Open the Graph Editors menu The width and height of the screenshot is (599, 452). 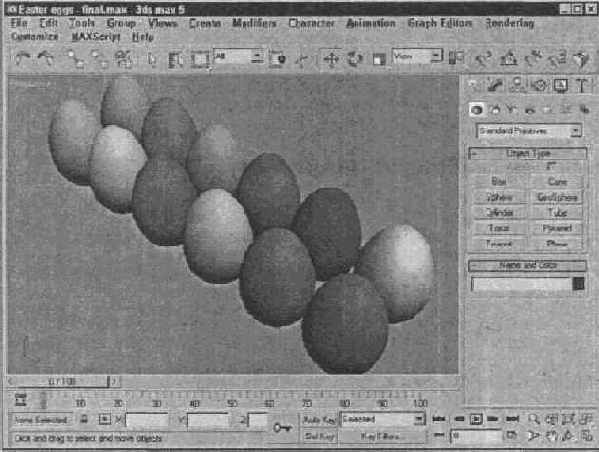click(x=439, y=23)
